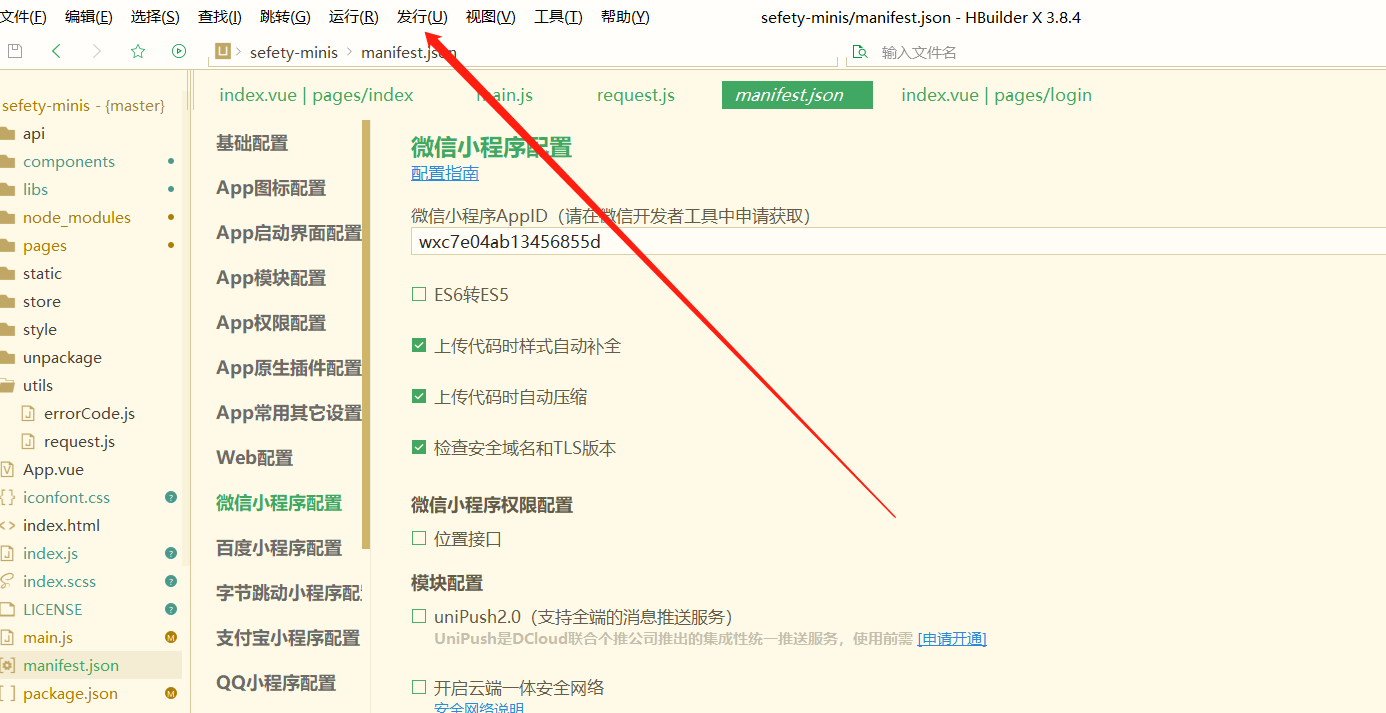Click the iconfont.css braces icon
This screenshot has width=1386, height=713.
coord(7,498)
